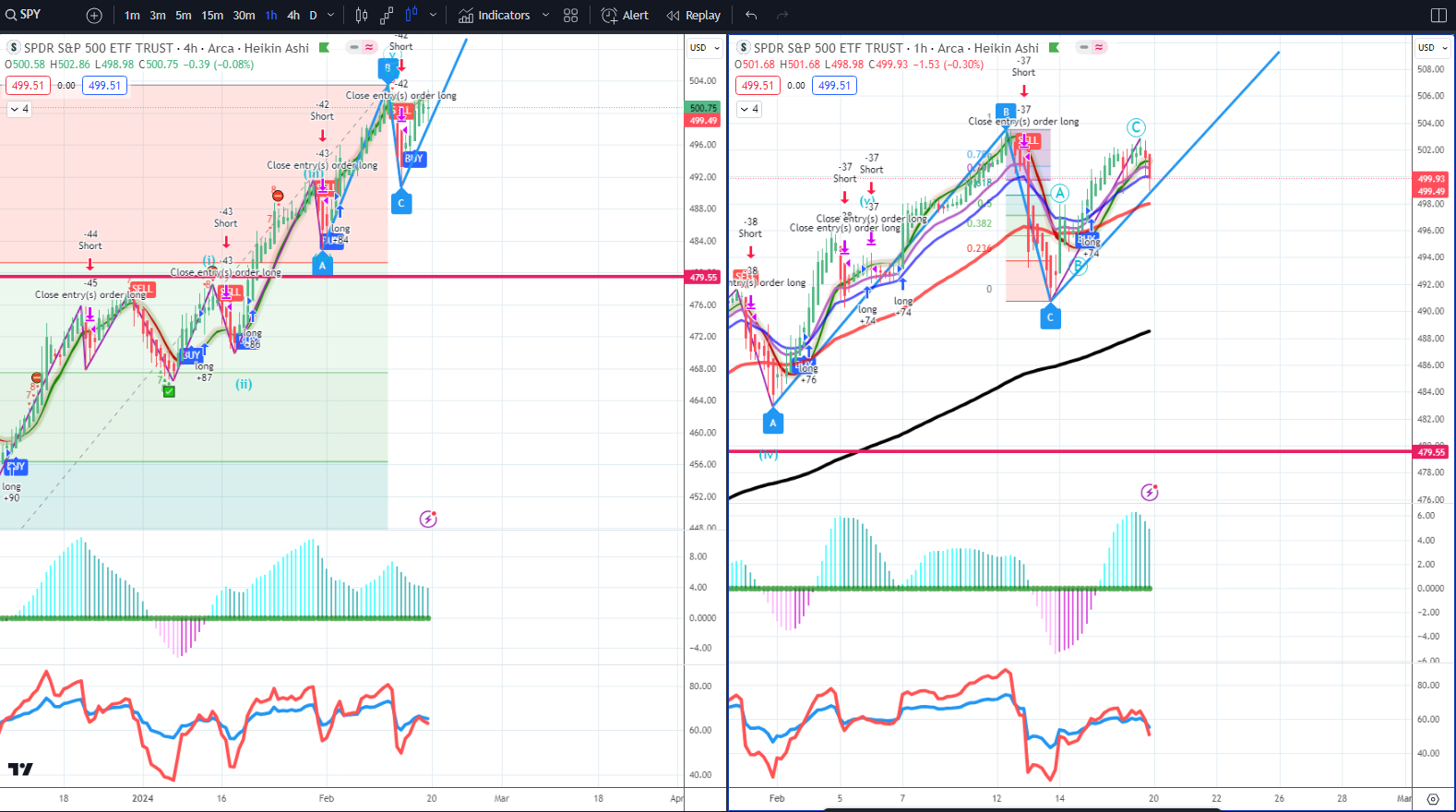1456x812 pixels.
Task: Toggle the pink wavy data pill on the 1h chart
Action: pyautogui.click(x=1099, y=47)
